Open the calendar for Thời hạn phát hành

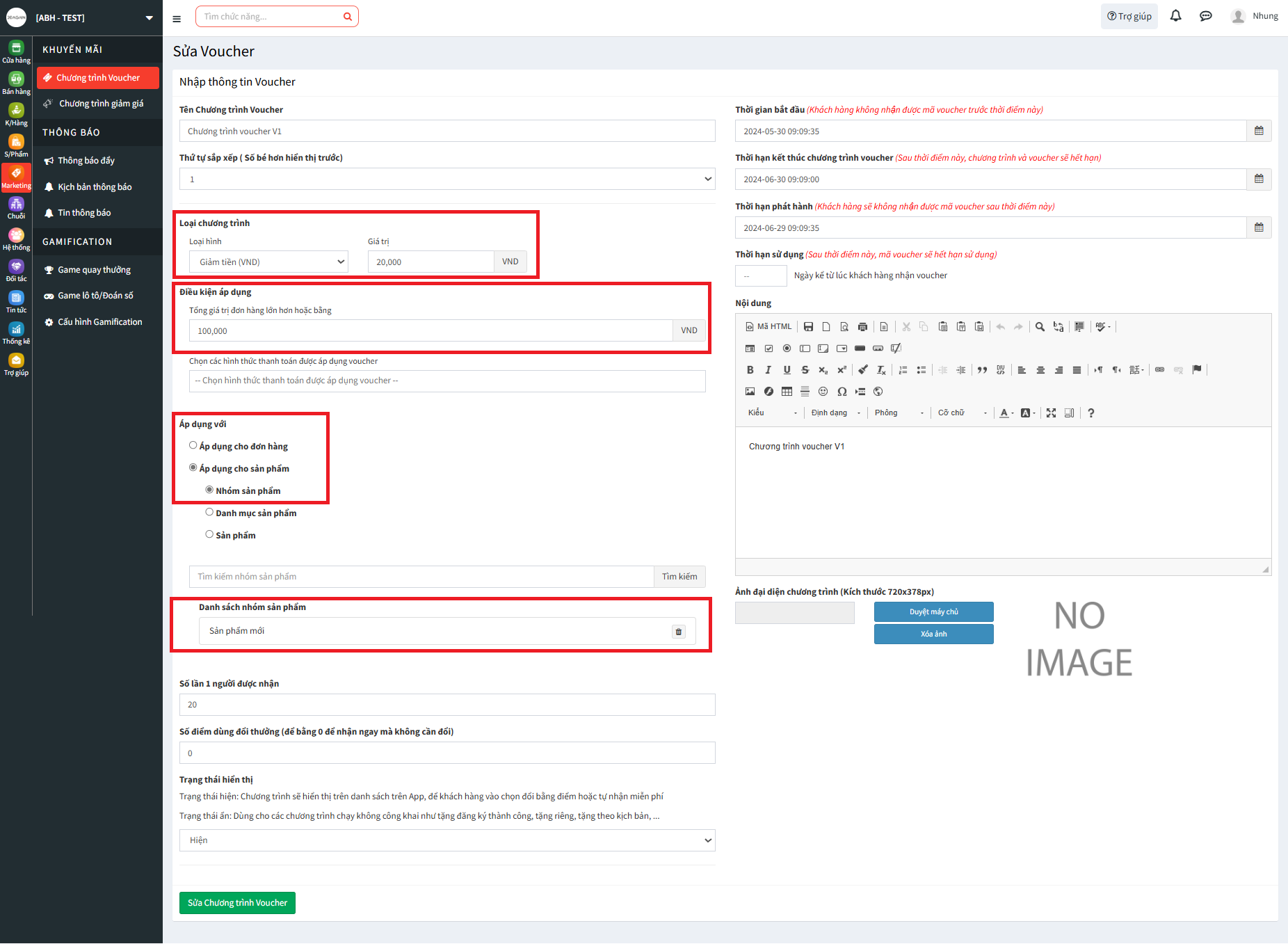[1259, 227]
